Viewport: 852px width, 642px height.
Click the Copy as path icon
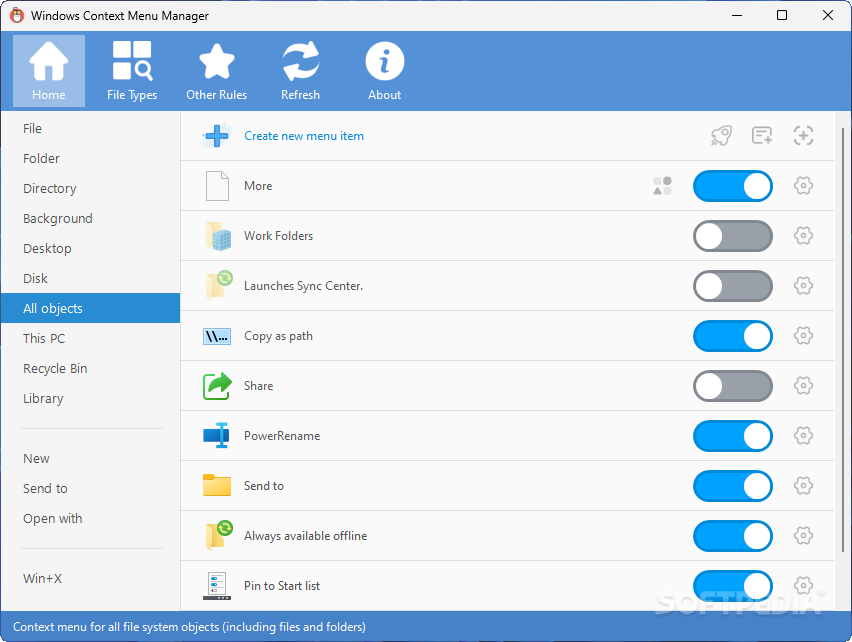pyautogui.click(x=217, y=336)
